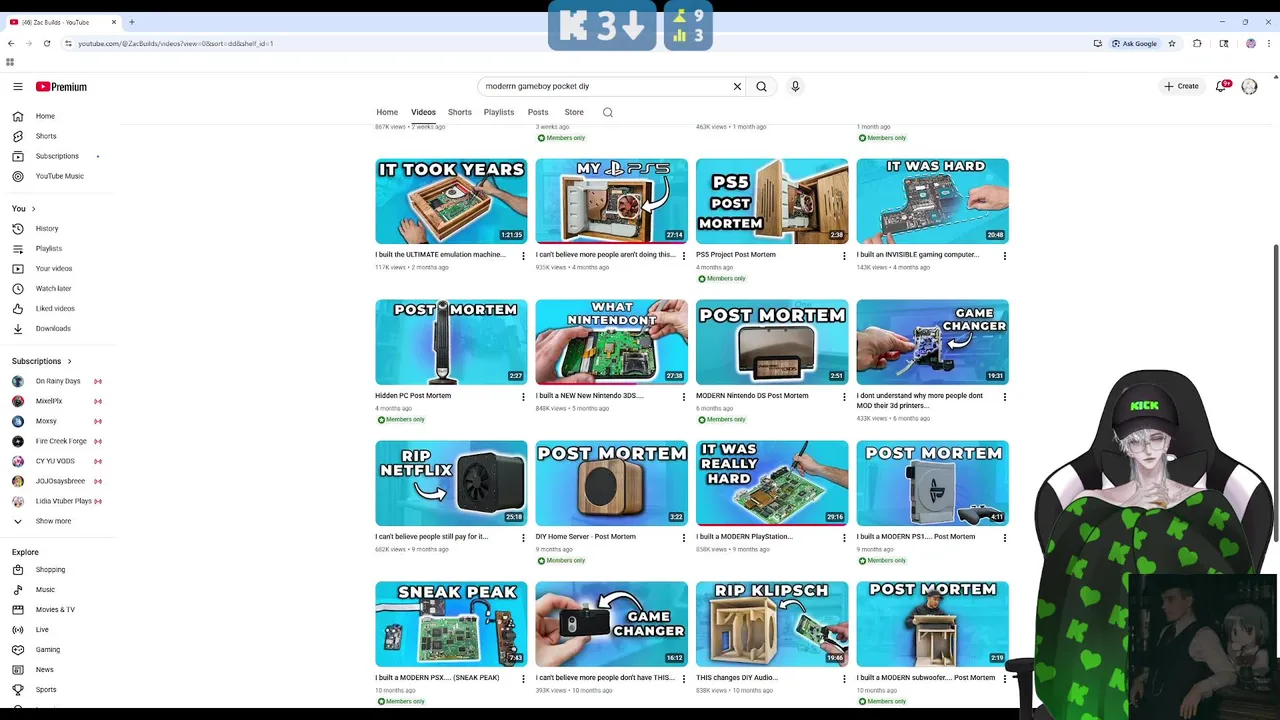The image size is (1280, 720).
Task: Open the account avatar menu
Action: (1249, 87)
